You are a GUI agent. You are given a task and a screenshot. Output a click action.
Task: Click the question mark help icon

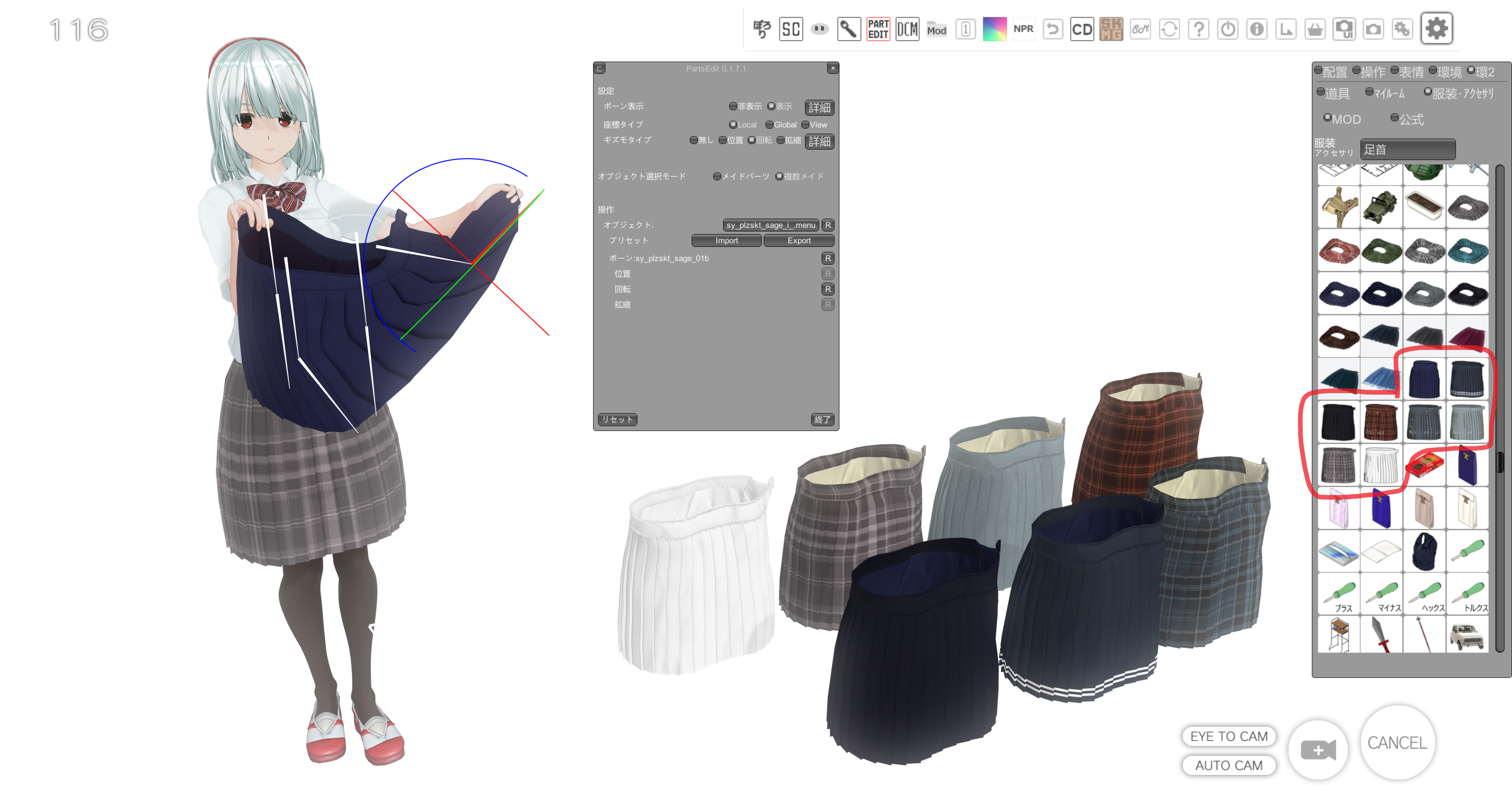(x=1199, y=29)
